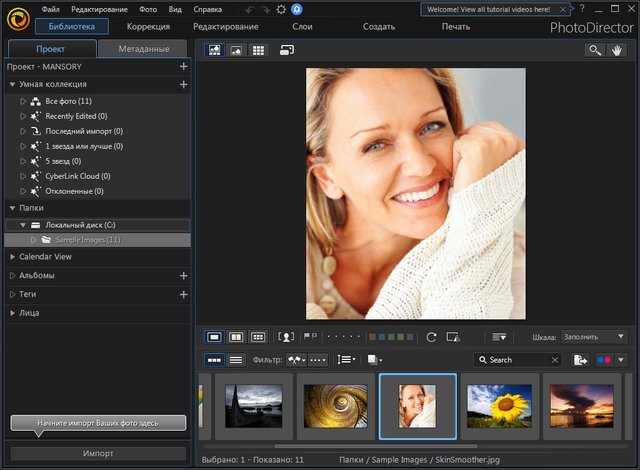Collapse Умная коллекция section
This screenshot has width=640, height=470.
(12, 84)
